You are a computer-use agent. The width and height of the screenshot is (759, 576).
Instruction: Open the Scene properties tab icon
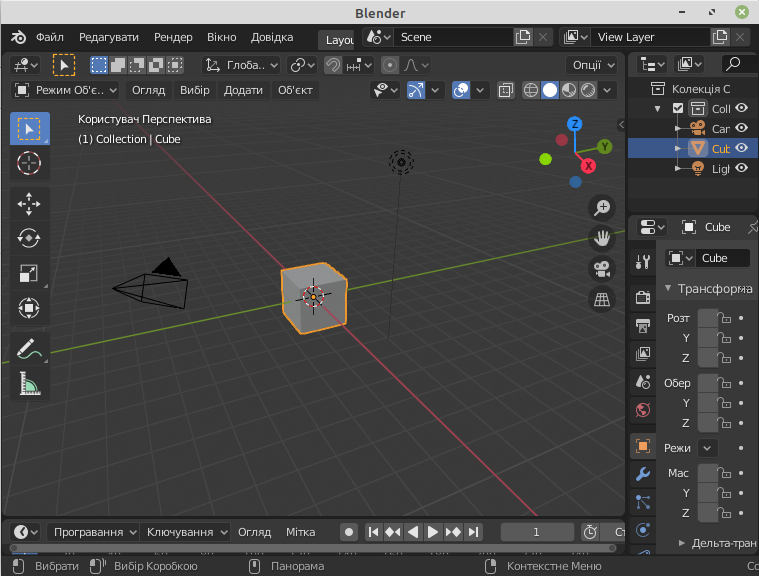click(643, 382)
